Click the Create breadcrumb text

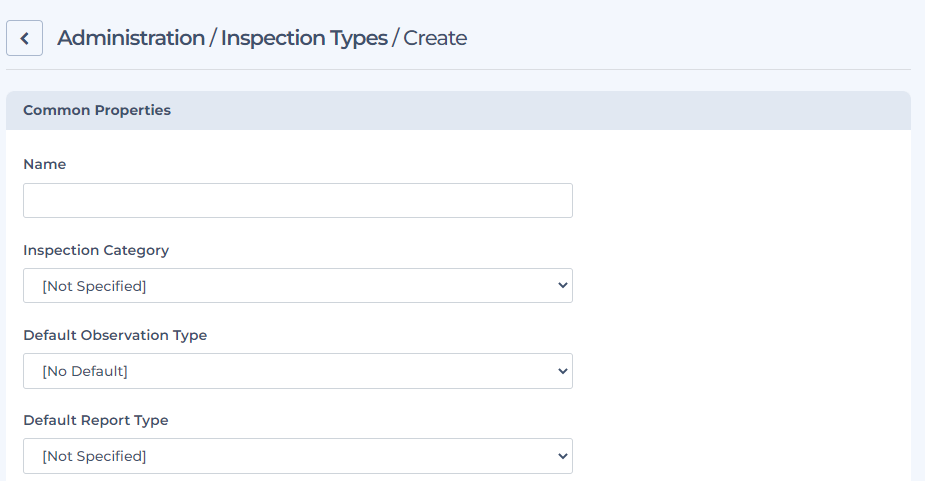tap(435, 38)
